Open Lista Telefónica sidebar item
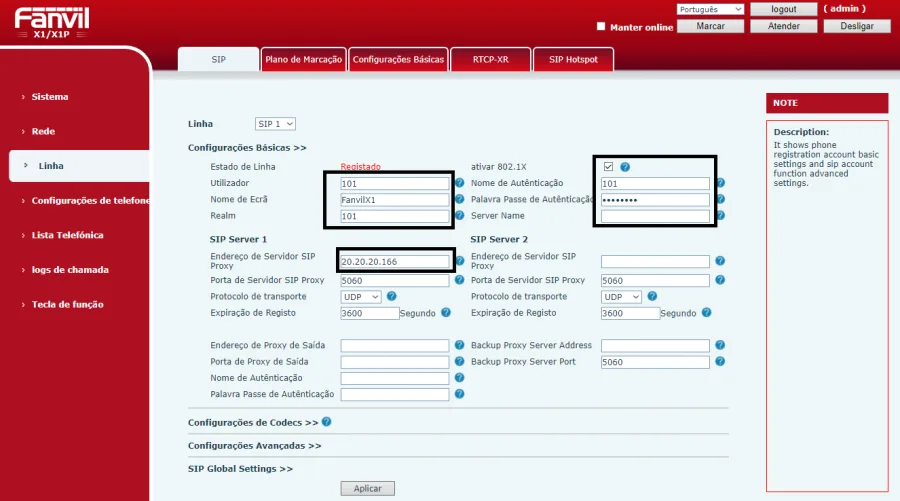The height and width of the screenshot is (501, 900). point(67,235)
